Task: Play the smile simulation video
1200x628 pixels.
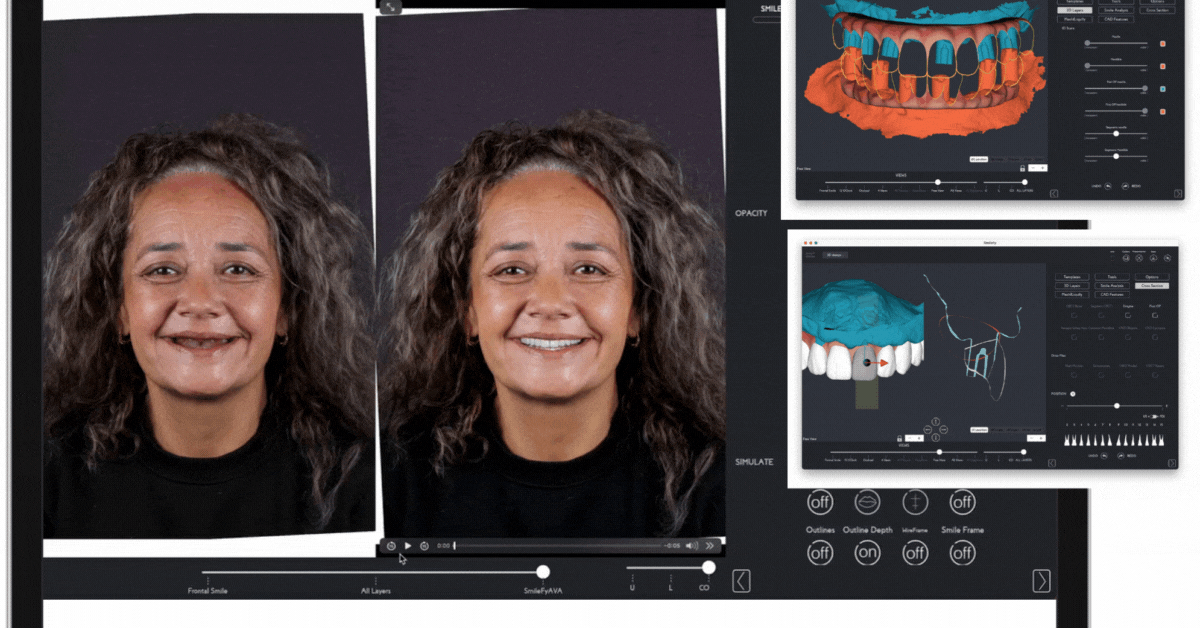Action: tap(408, 546)
